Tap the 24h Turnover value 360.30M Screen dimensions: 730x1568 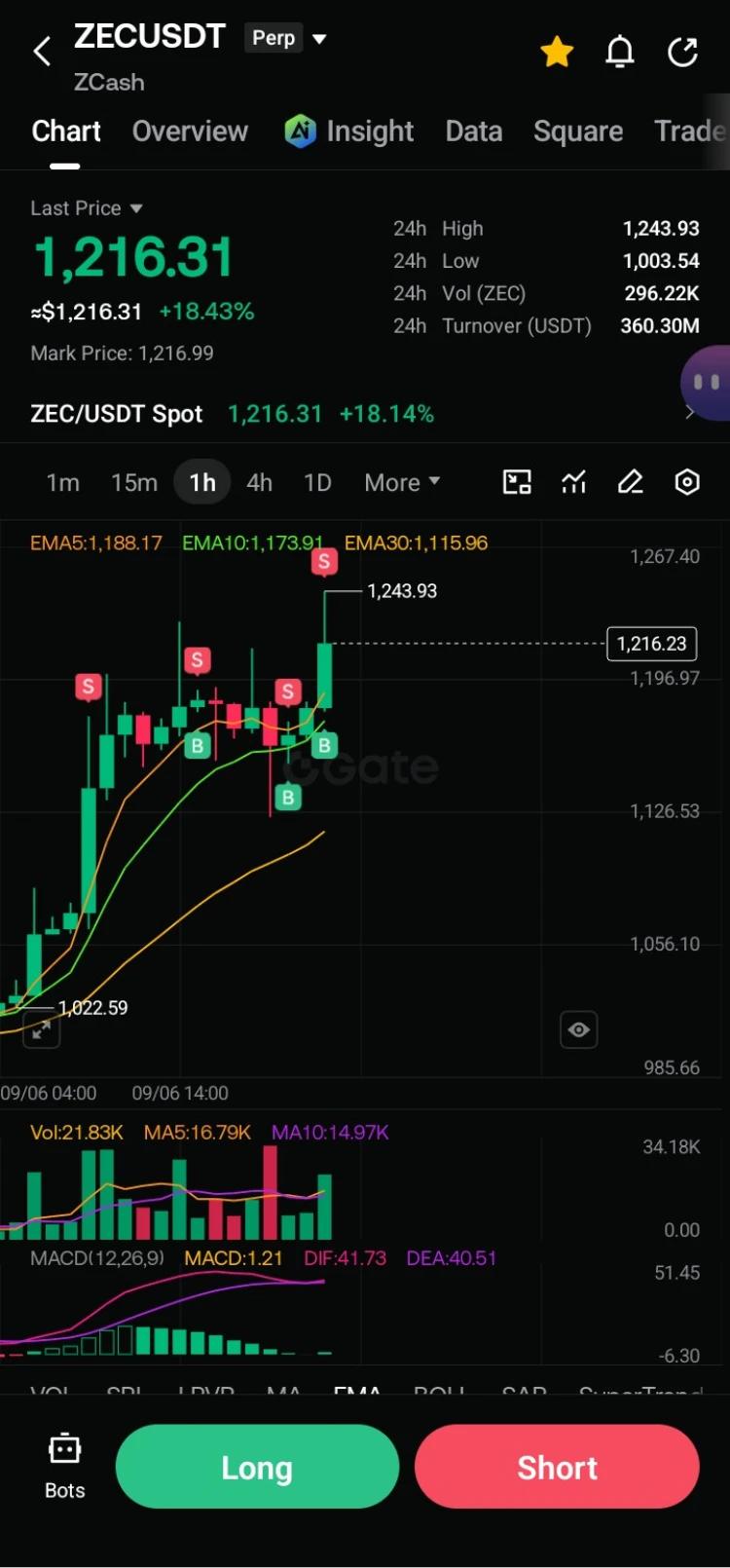point(660,326)
